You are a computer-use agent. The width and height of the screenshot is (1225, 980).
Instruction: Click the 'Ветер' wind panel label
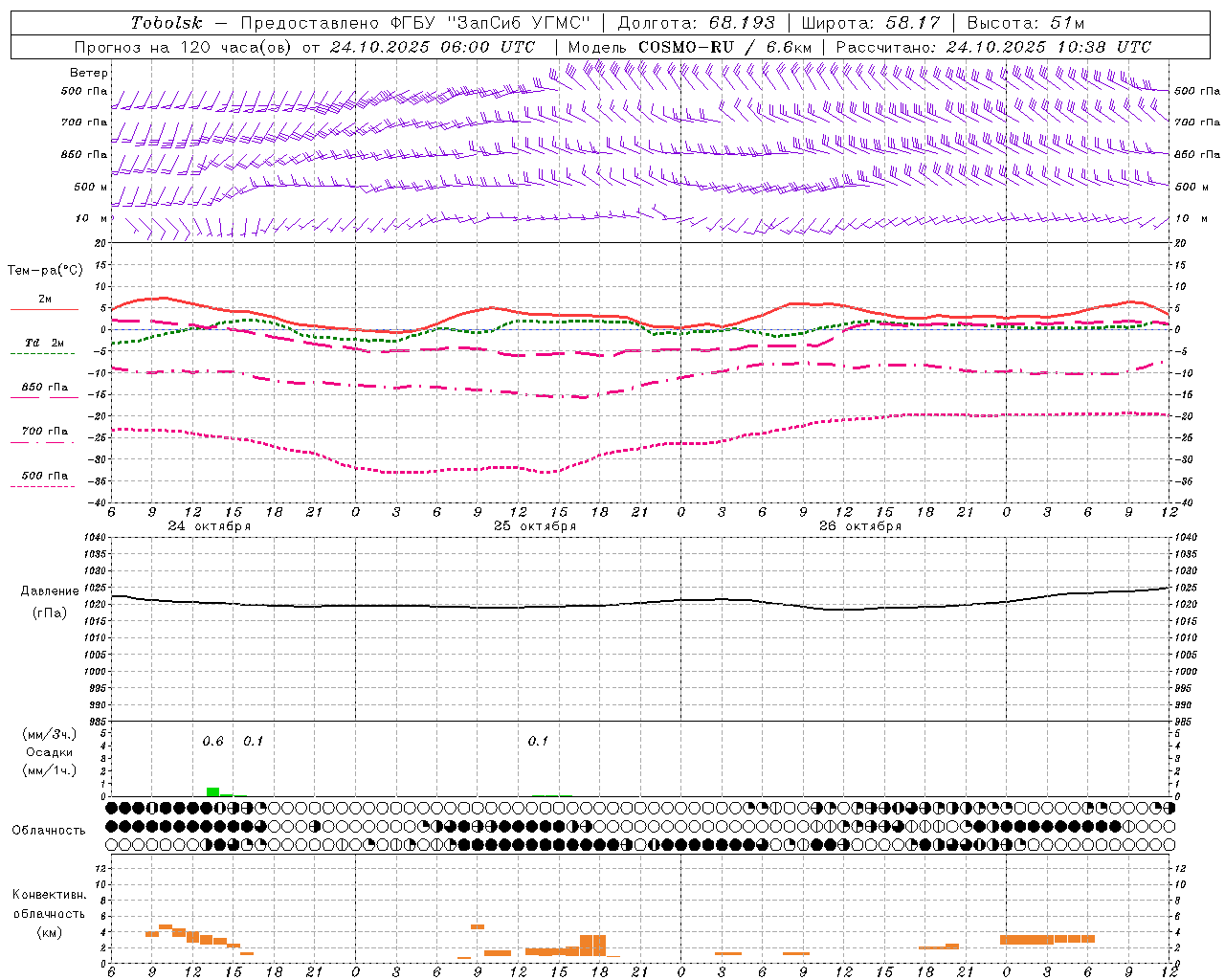[89, 73]
